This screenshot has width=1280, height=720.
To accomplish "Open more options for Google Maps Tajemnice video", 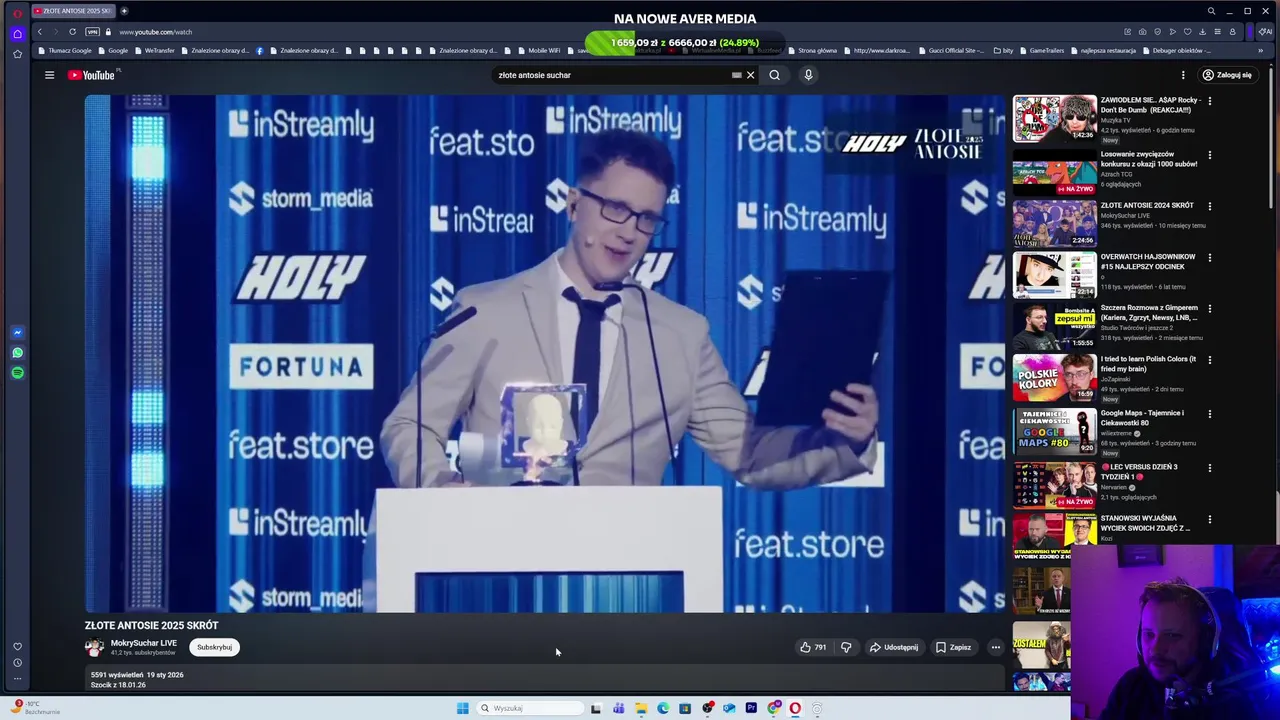I will [1210, 414].
